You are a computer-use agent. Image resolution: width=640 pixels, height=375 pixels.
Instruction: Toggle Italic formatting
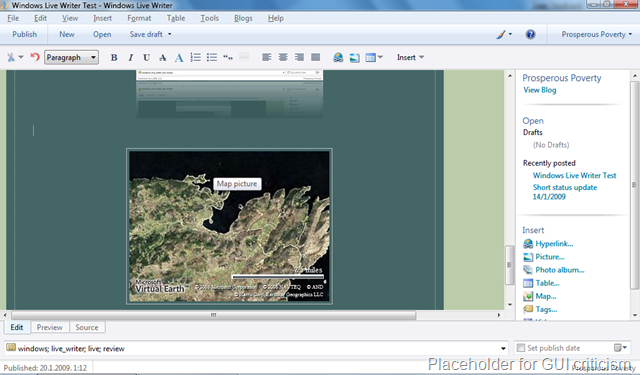pyautogui.click(x=131, y=58)
